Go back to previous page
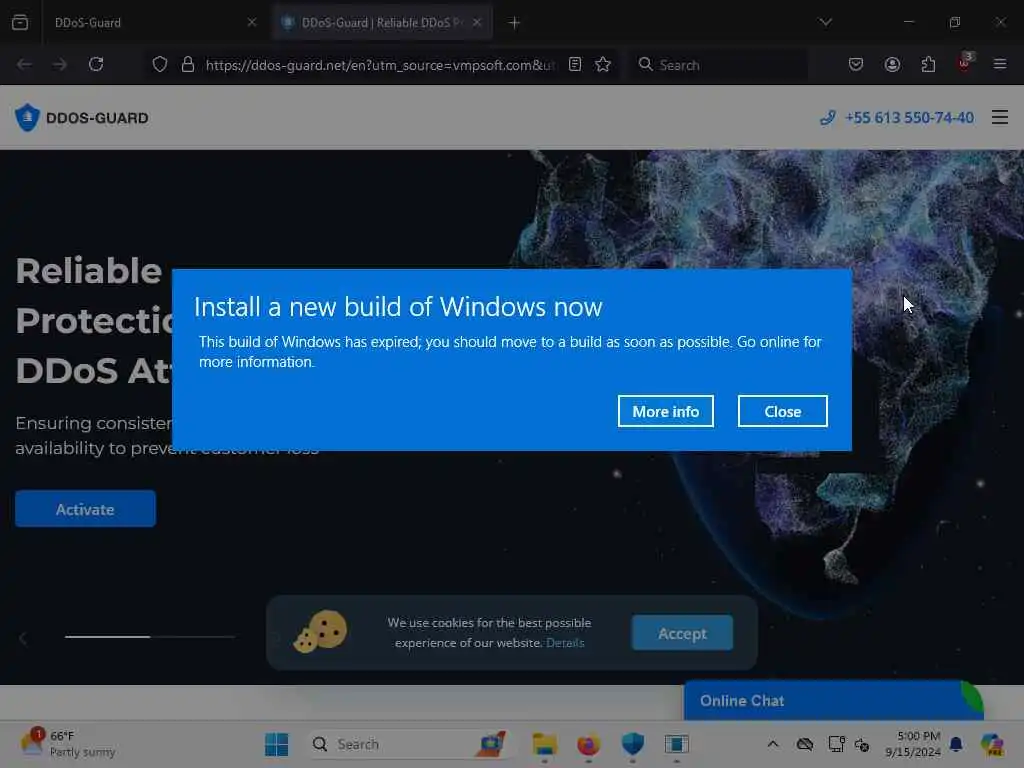Viewport: 1024px width, 768px height. pos(24,64)
